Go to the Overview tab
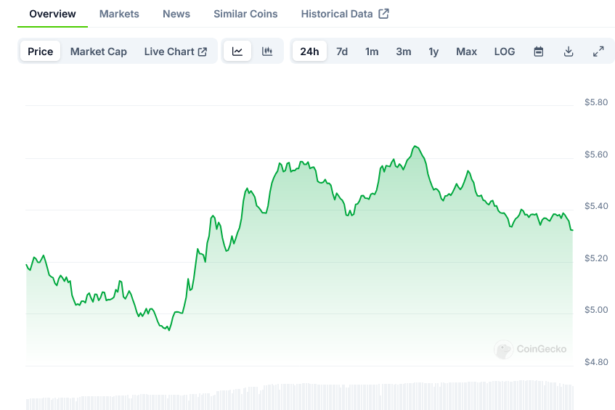The width and height of the screenshot is (615, 410). [x=52, y=14]
